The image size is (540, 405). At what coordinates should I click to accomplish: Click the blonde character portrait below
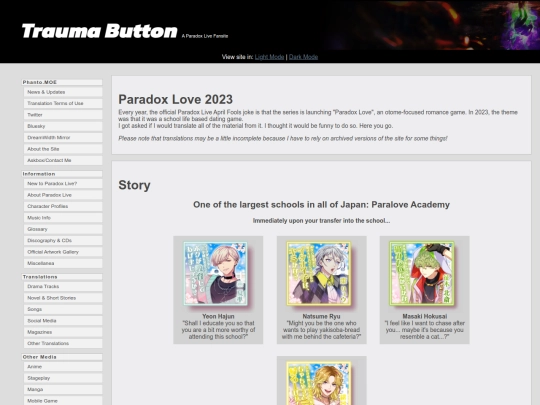coord(319,383)
